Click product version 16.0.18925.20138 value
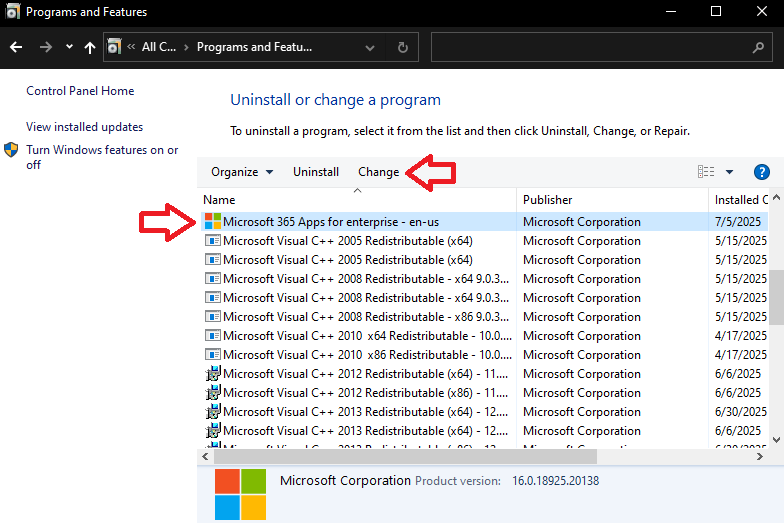 coord(556,481)
